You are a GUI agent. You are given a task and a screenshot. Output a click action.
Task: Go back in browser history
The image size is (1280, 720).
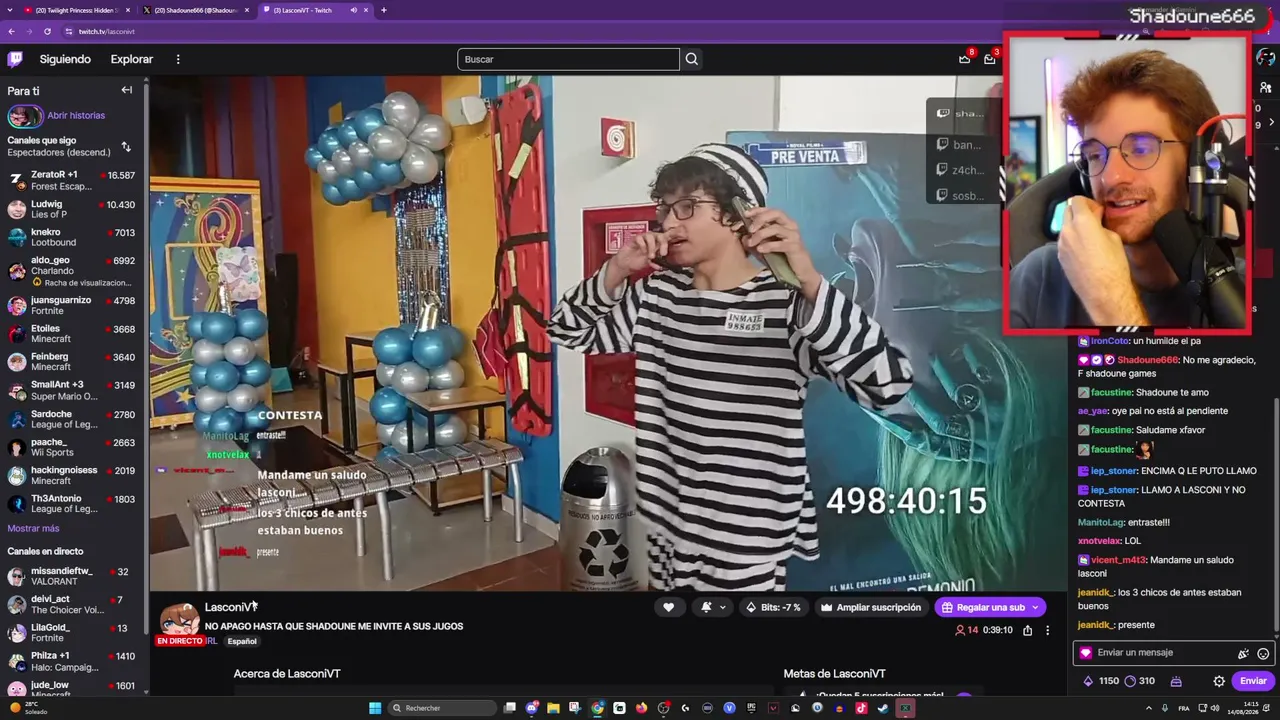coord(12,31)
